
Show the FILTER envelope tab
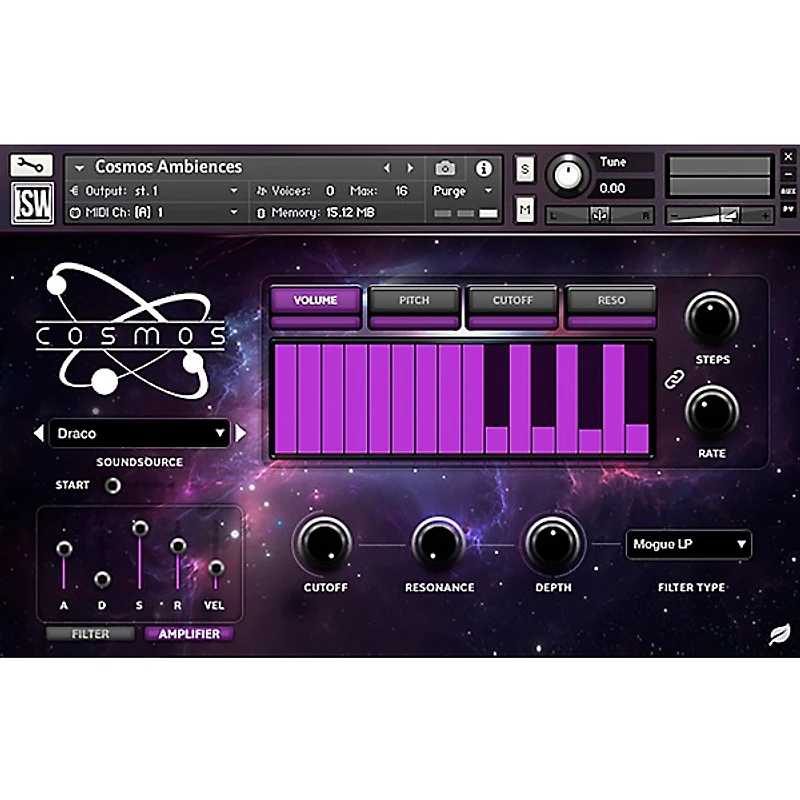coord(90,634)
